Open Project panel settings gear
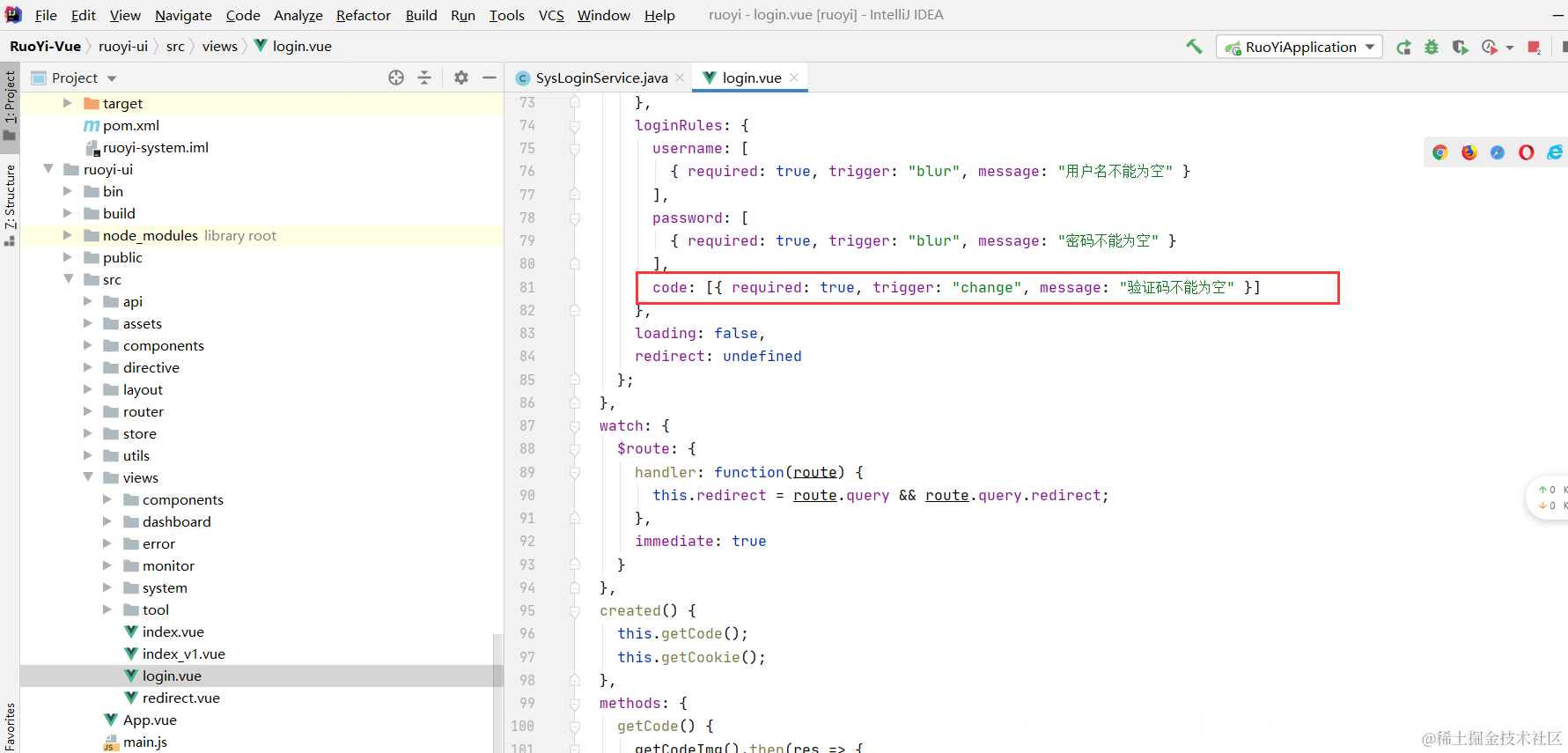 pyautogui.click(x=461, y=78)
